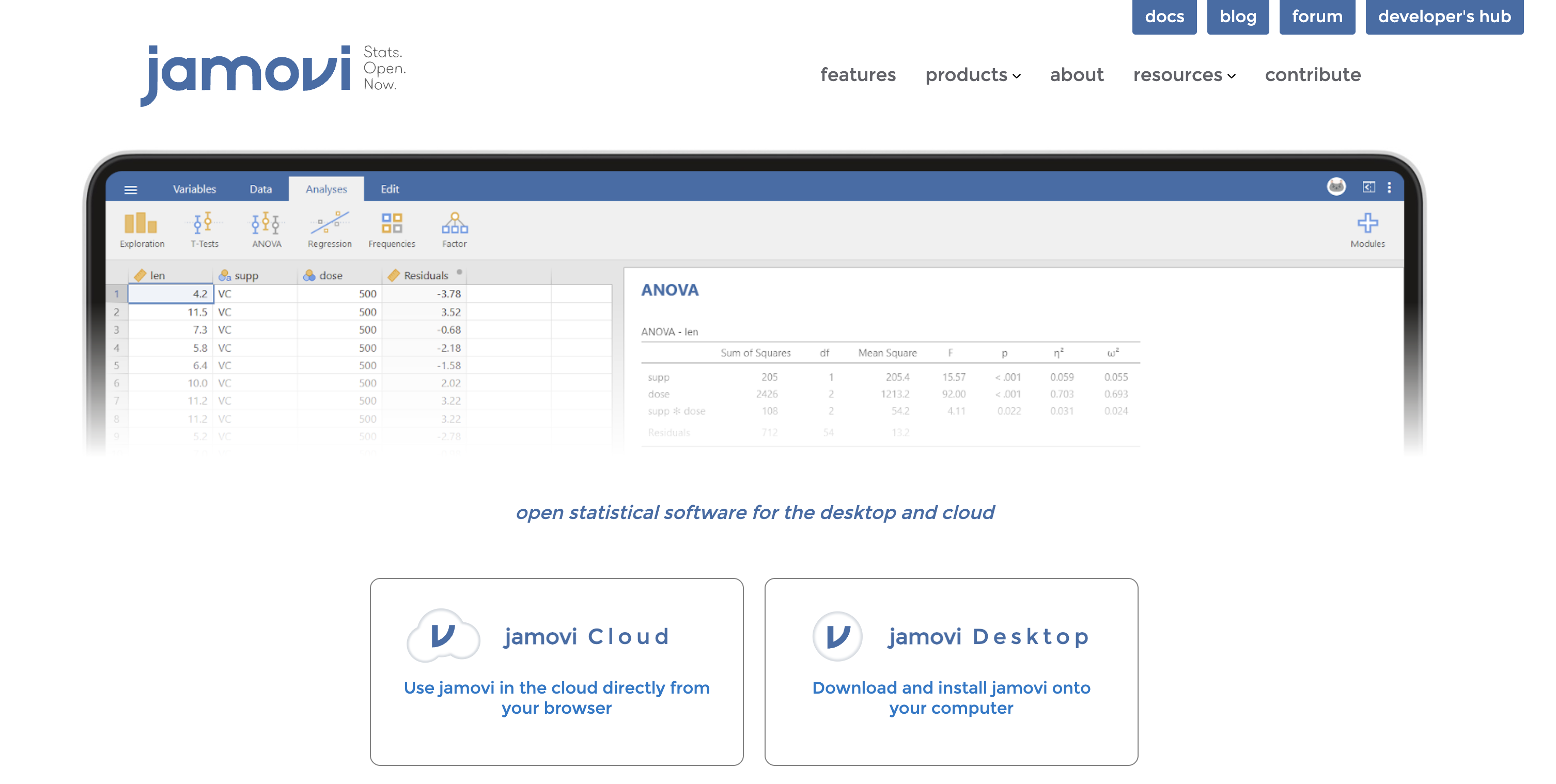Open the developer's hub button
Image resolution: width=1556 pixels, height=784 pixels.
(1444, 17)
